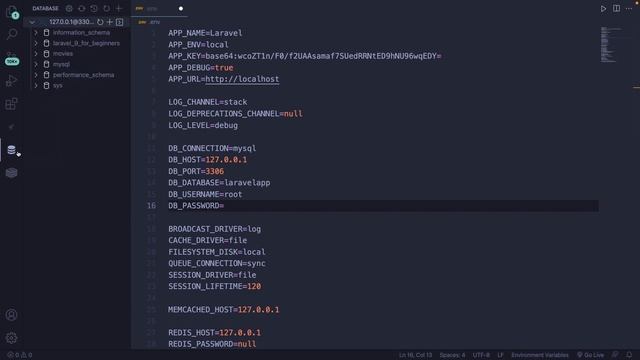
Task: Open Source Control view with 10K+ badge
Action: coord(12,60)
